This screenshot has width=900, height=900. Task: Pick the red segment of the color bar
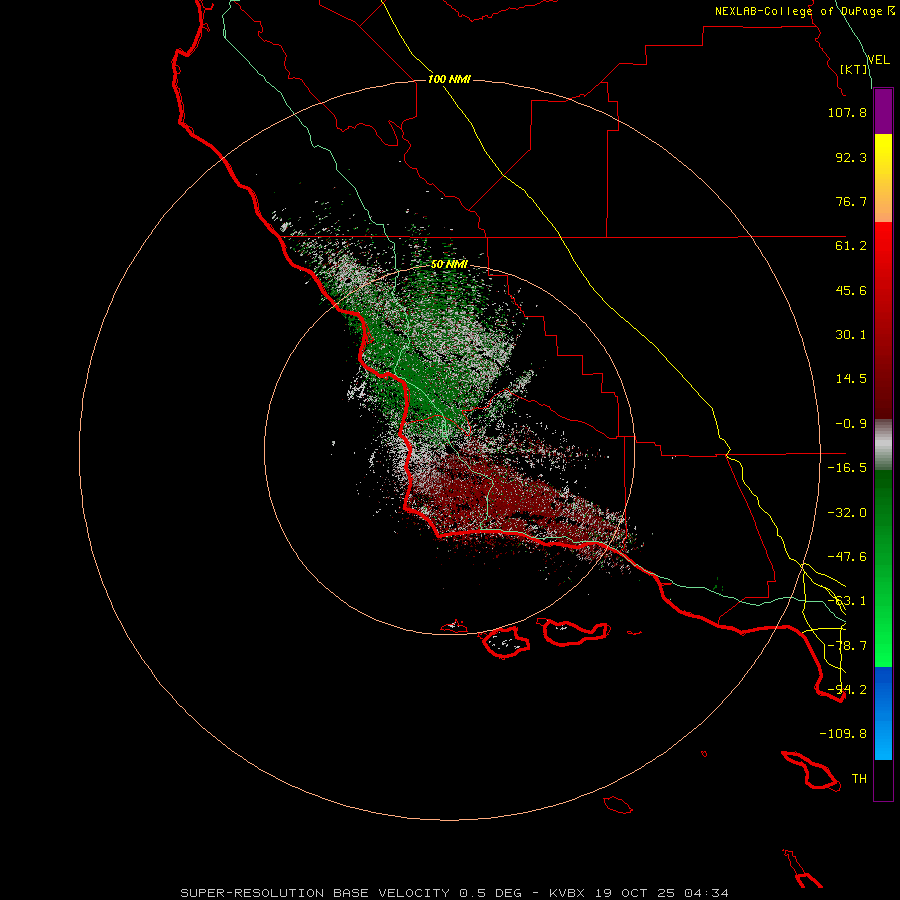pyautogui.click(x=883, y=320)
